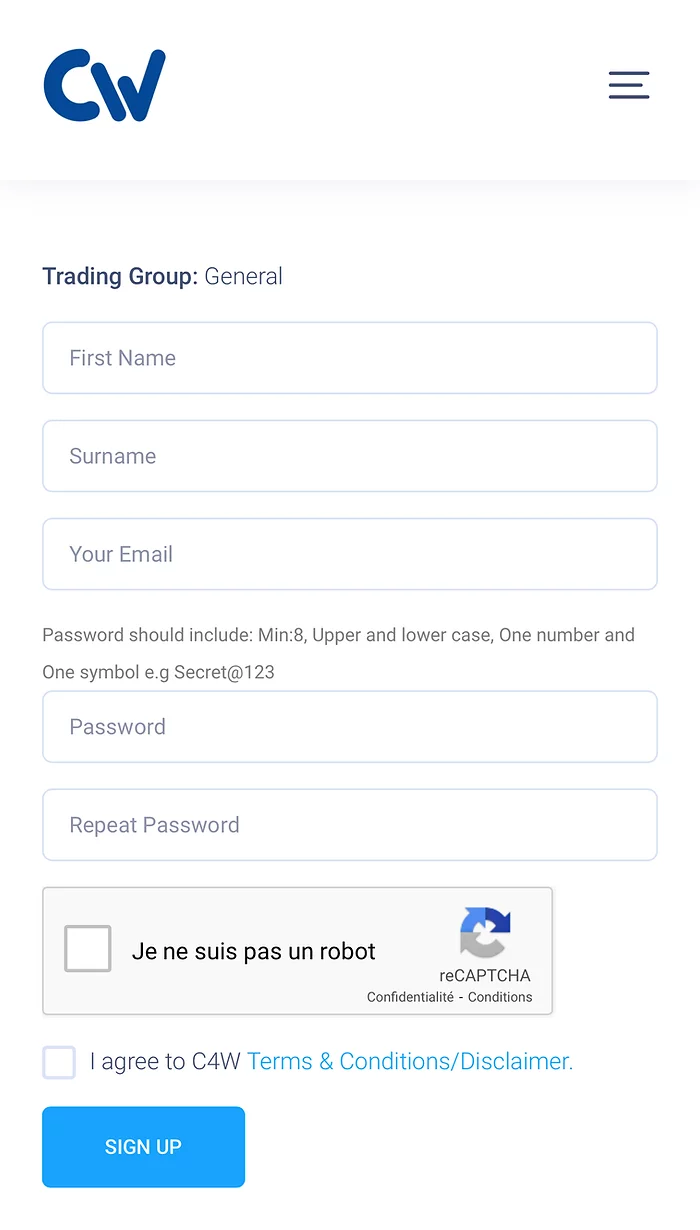
Task: Tick the Terms & Conditions agreement checkbox
Action: tap(59, 1062)
